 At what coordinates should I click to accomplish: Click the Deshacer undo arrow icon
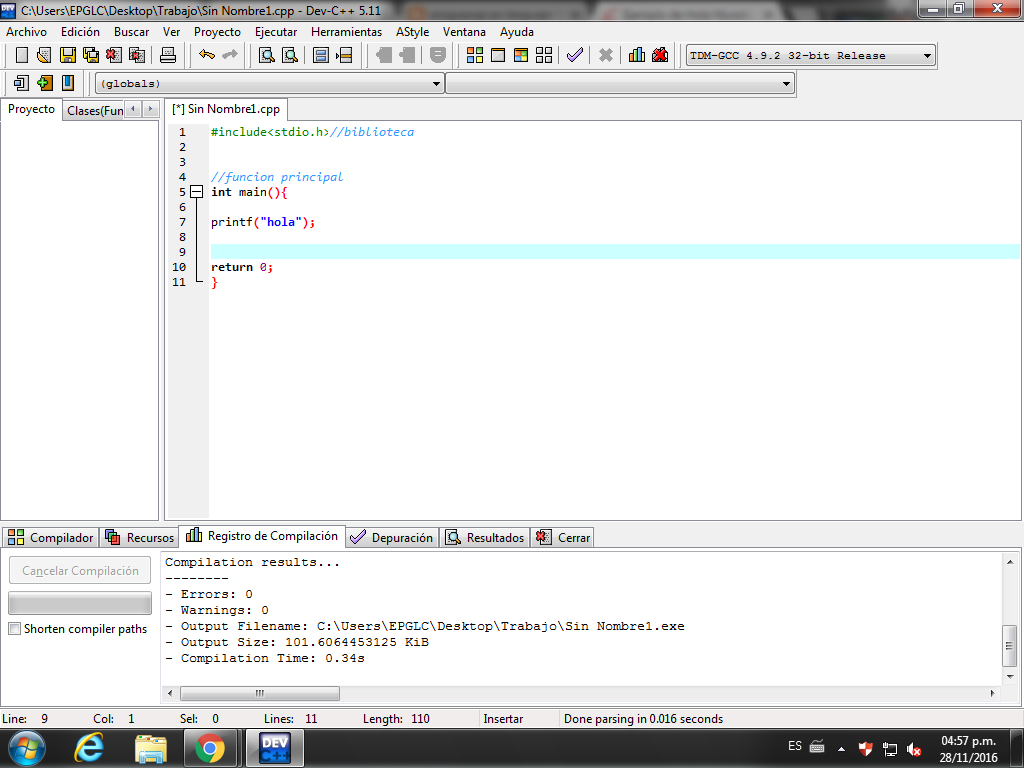tap(209, 55)
